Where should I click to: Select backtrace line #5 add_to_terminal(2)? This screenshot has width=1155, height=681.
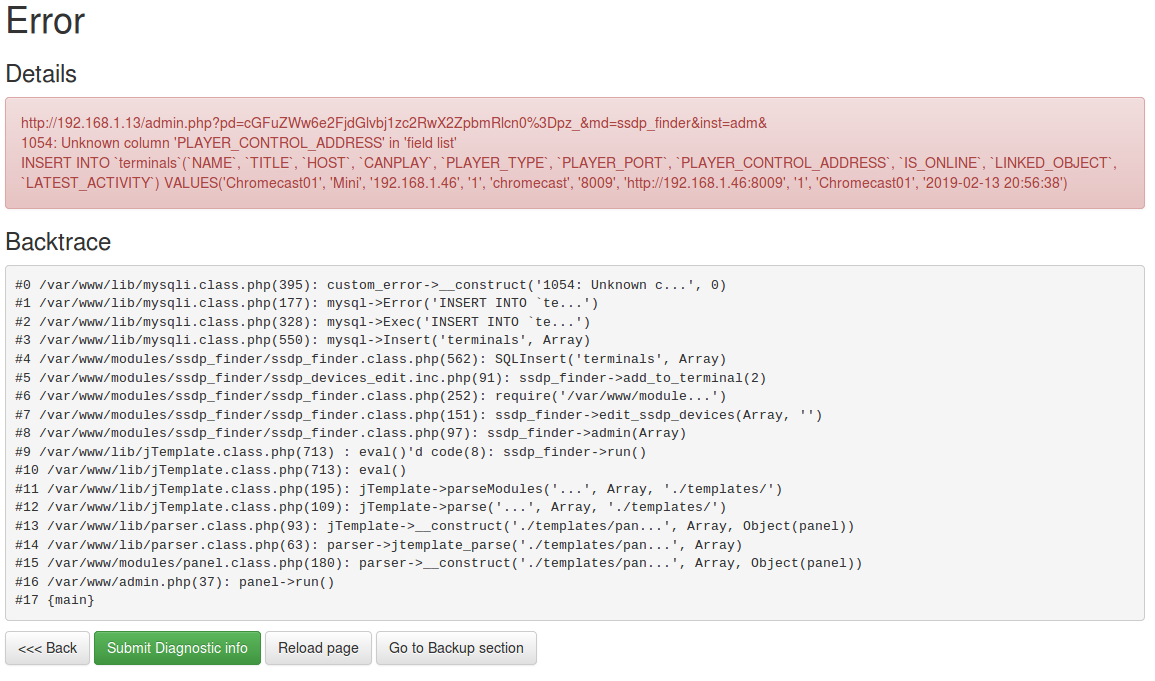390,378
